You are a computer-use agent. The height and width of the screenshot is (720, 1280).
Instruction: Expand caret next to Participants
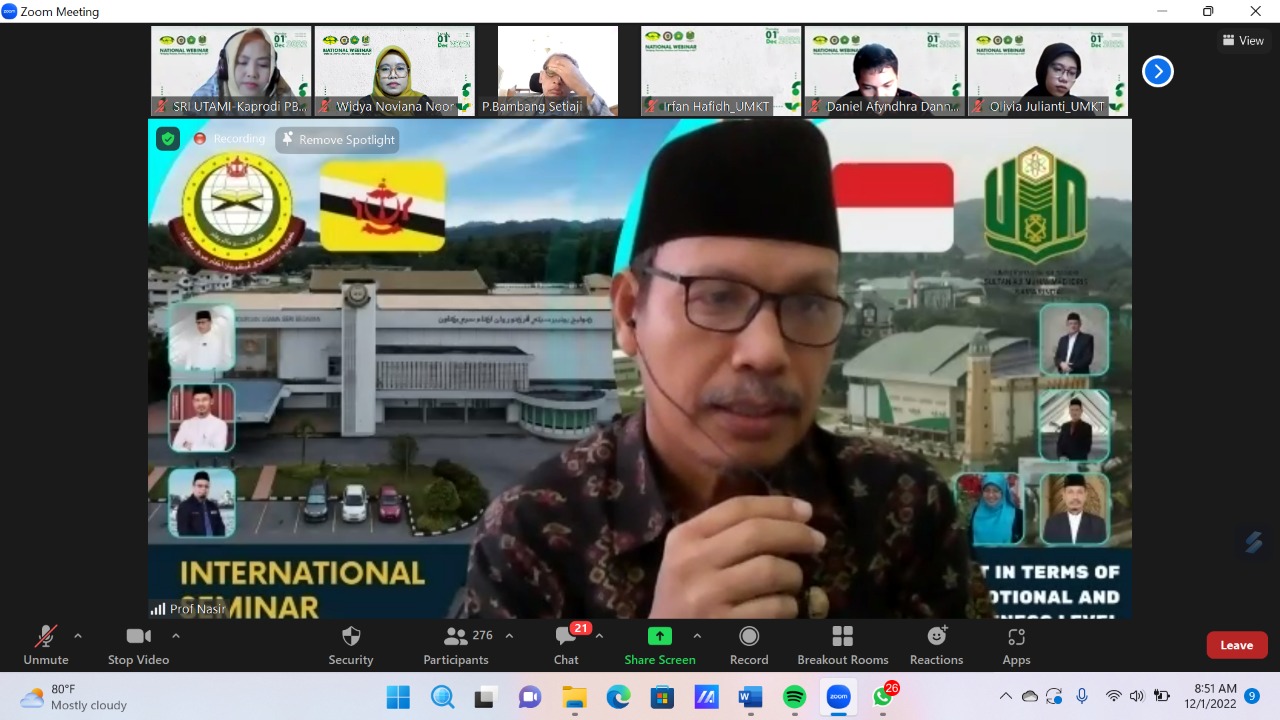click(509, 636)
